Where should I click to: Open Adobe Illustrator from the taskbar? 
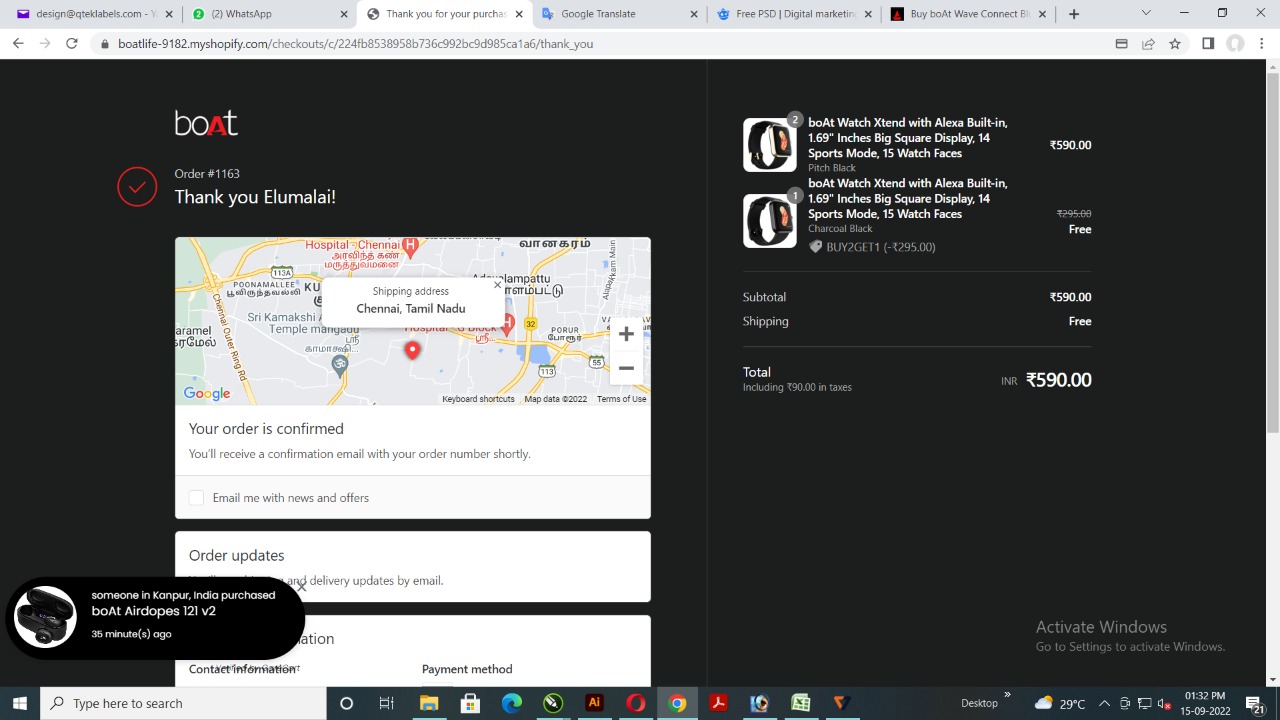[x=594, y=703]
